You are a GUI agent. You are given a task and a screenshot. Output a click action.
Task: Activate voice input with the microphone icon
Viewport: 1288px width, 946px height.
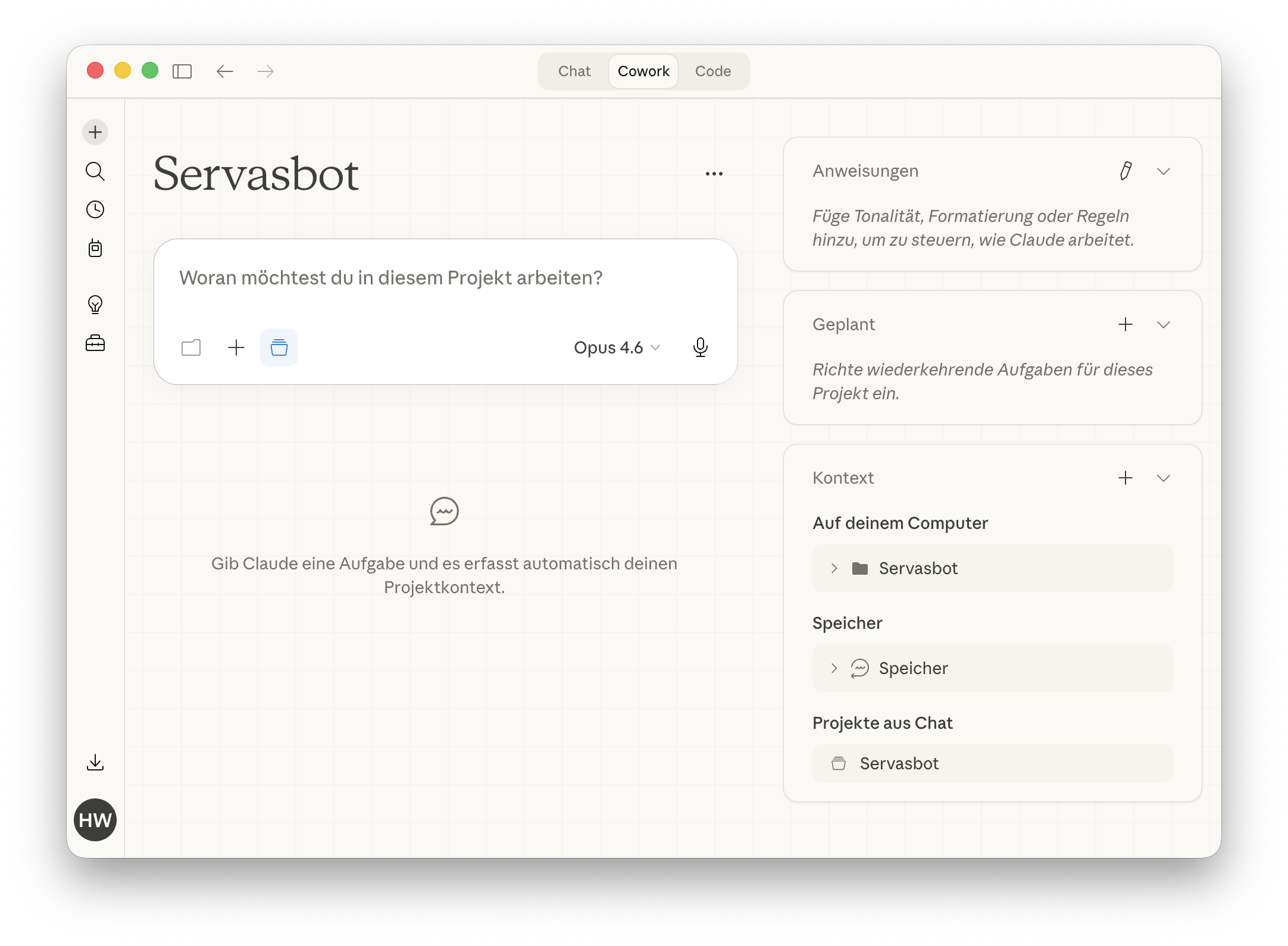click(701, 347)
